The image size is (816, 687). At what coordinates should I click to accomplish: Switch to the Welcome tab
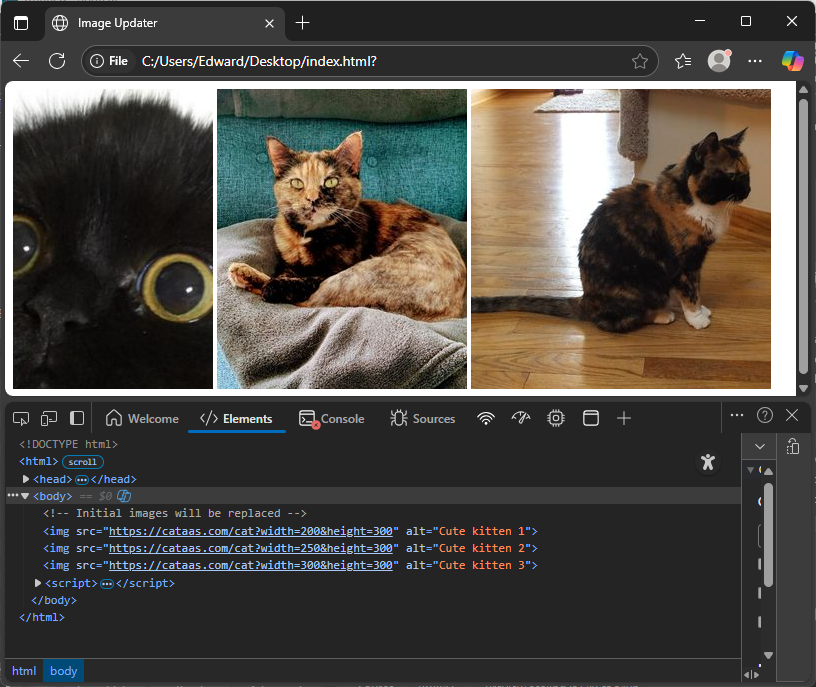(142, 418)
